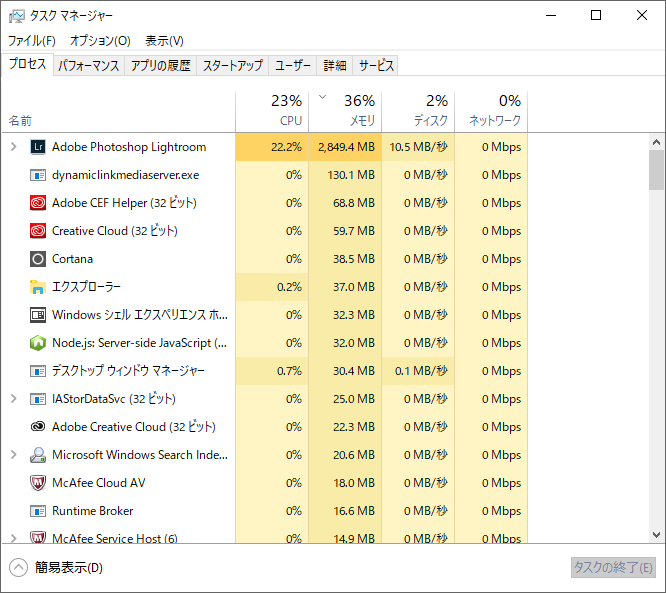Collapse to 簡易表示 using the arrow button
This screenshot has height=593, width=666.
point(18,568)
